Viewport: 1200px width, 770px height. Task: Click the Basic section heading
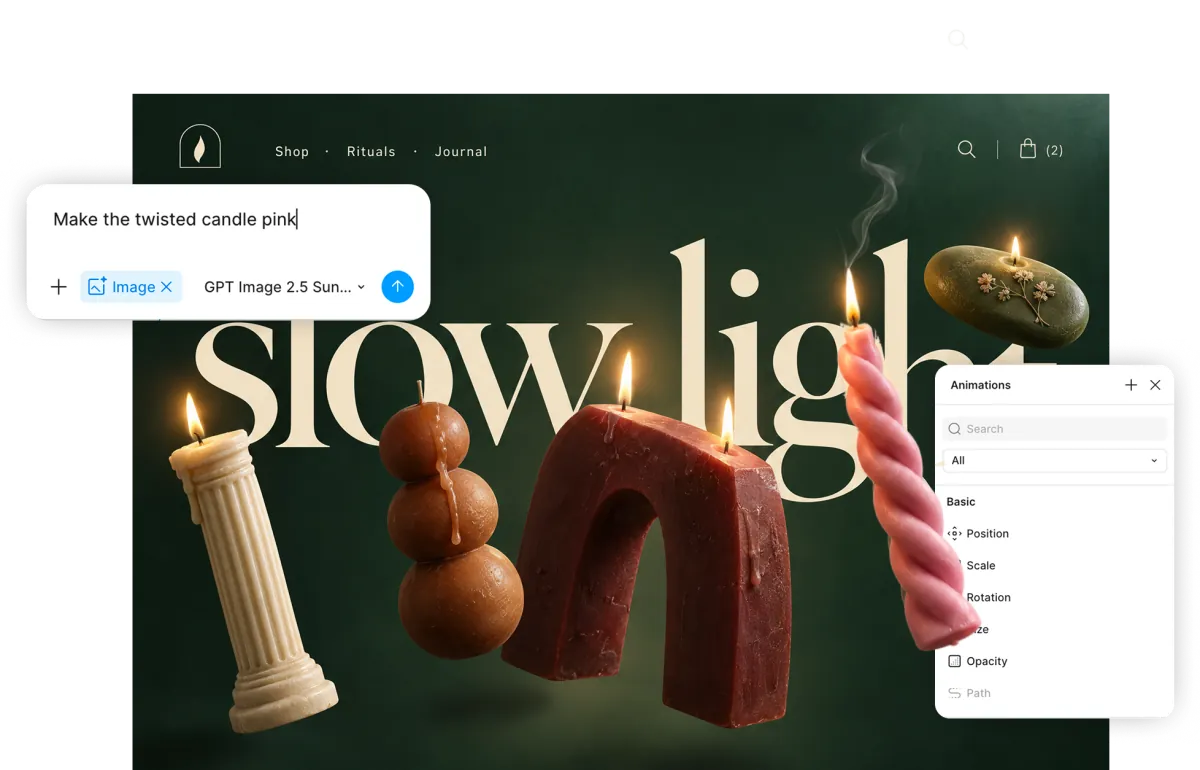tap(961, 502)
